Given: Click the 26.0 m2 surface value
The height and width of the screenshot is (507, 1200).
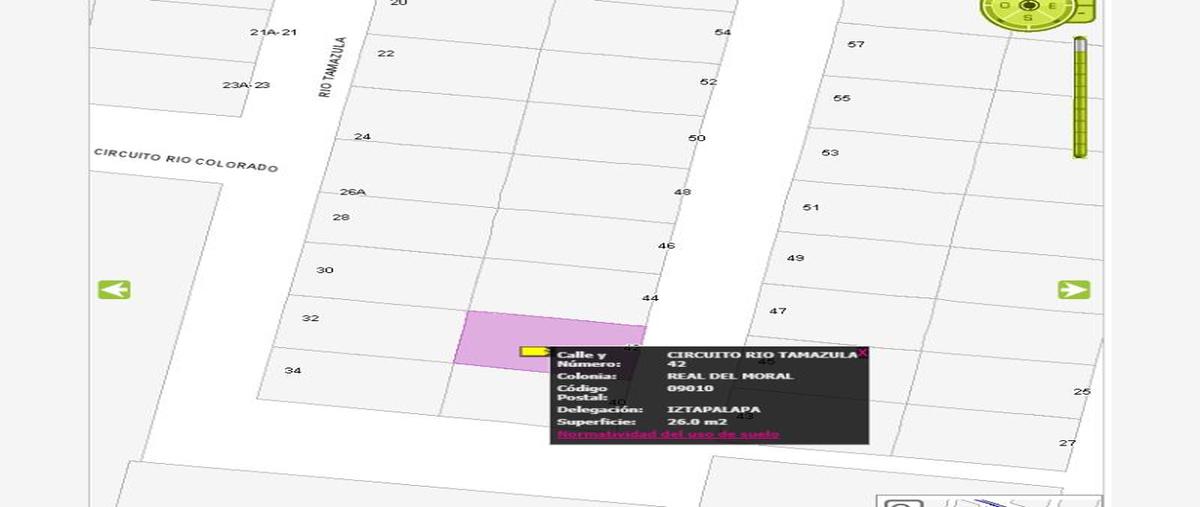Looking at the screenshot, I should 697,422.
